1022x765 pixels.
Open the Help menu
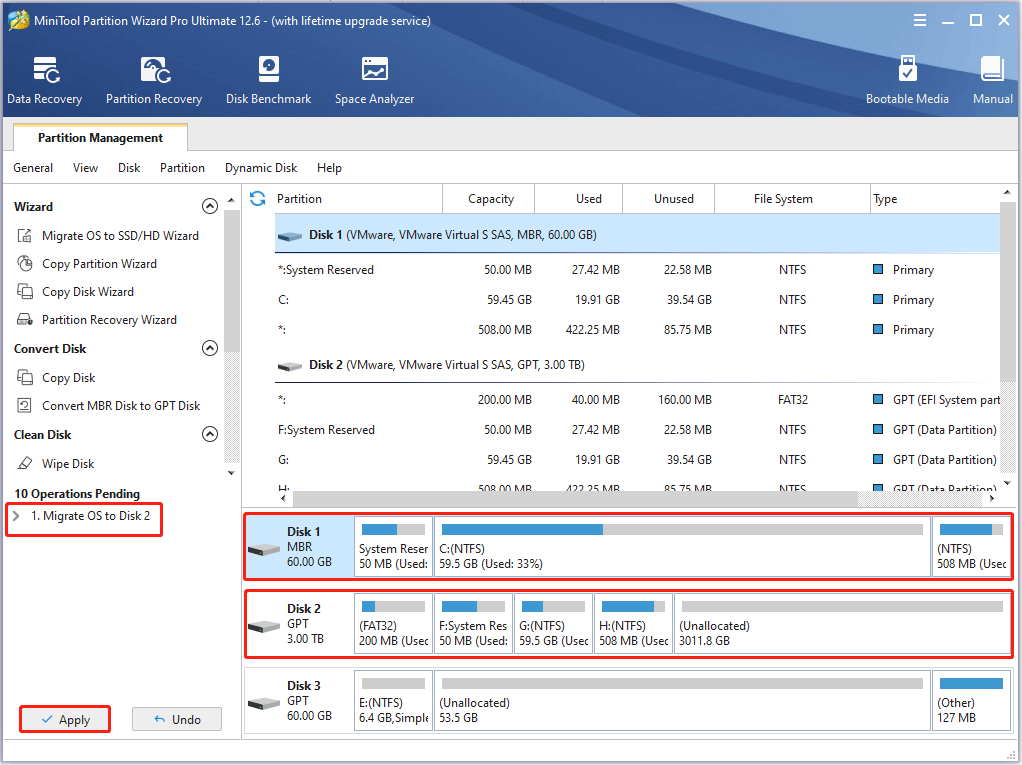tap(329, 168)
